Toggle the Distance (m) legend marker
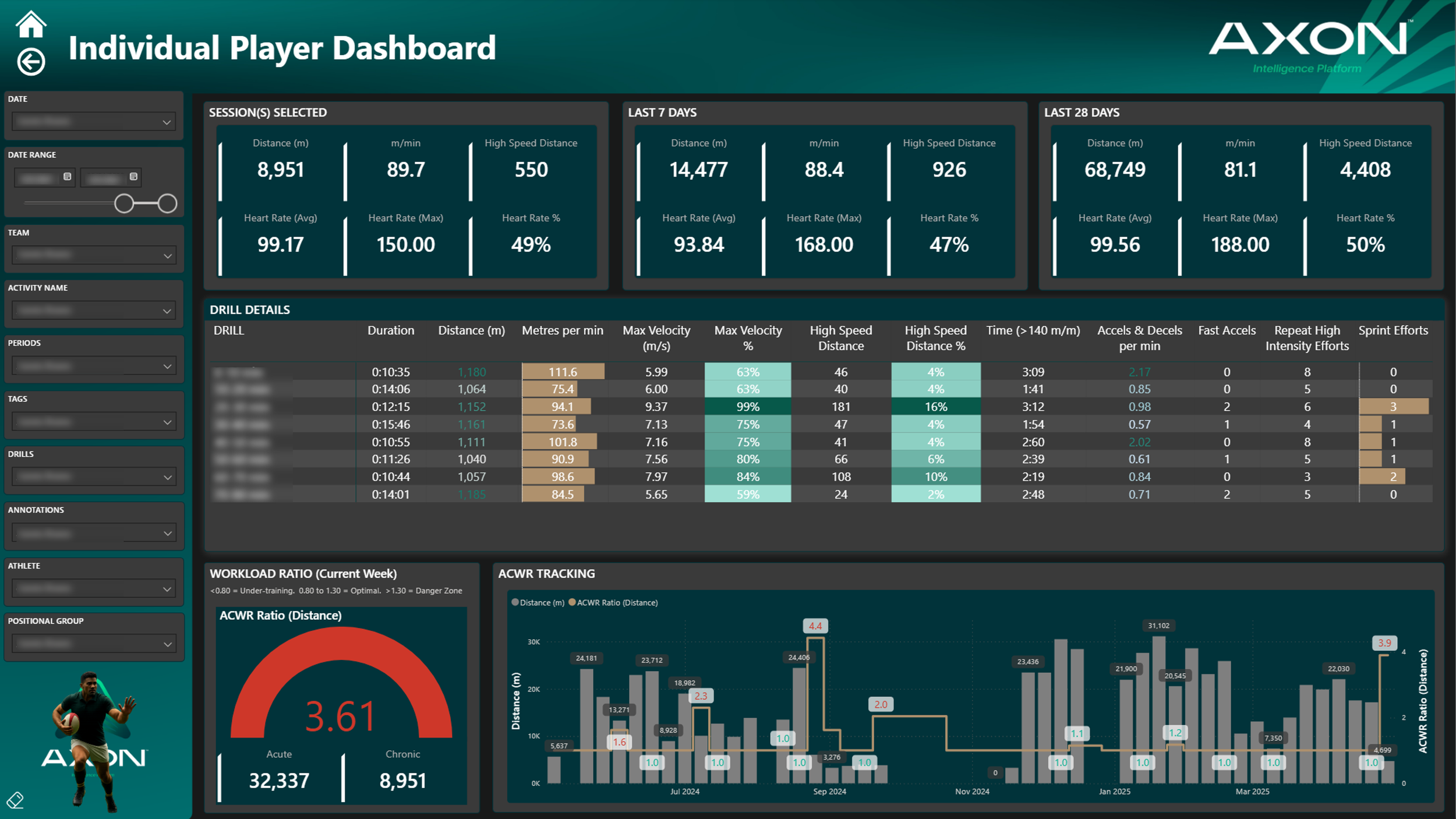 click(515, 602)
